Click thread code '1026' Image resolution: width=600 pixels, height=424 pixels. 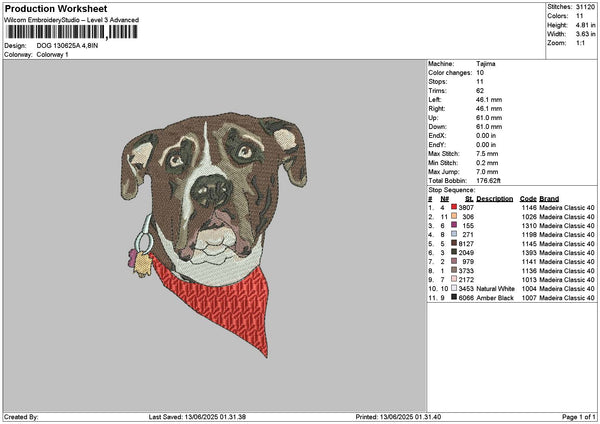(x=529, y=217)
